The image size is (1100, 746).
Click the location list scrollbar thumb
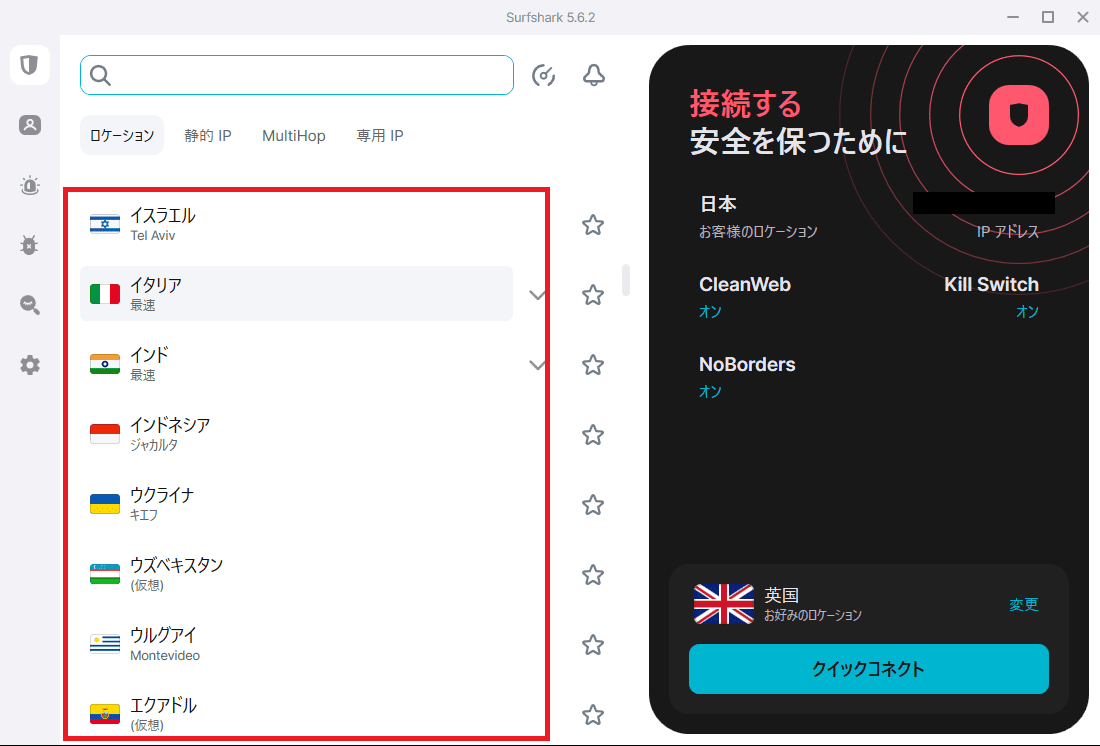click(x=626, y=280)
